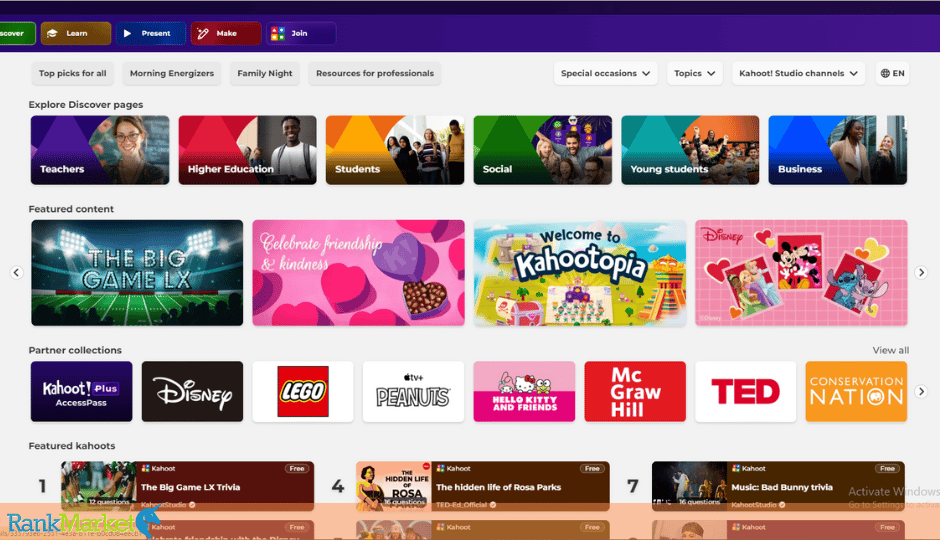Viewport: 940px width, 540px height.
Task: Open Welcome to Kahootopia banner
Action: 580,273
